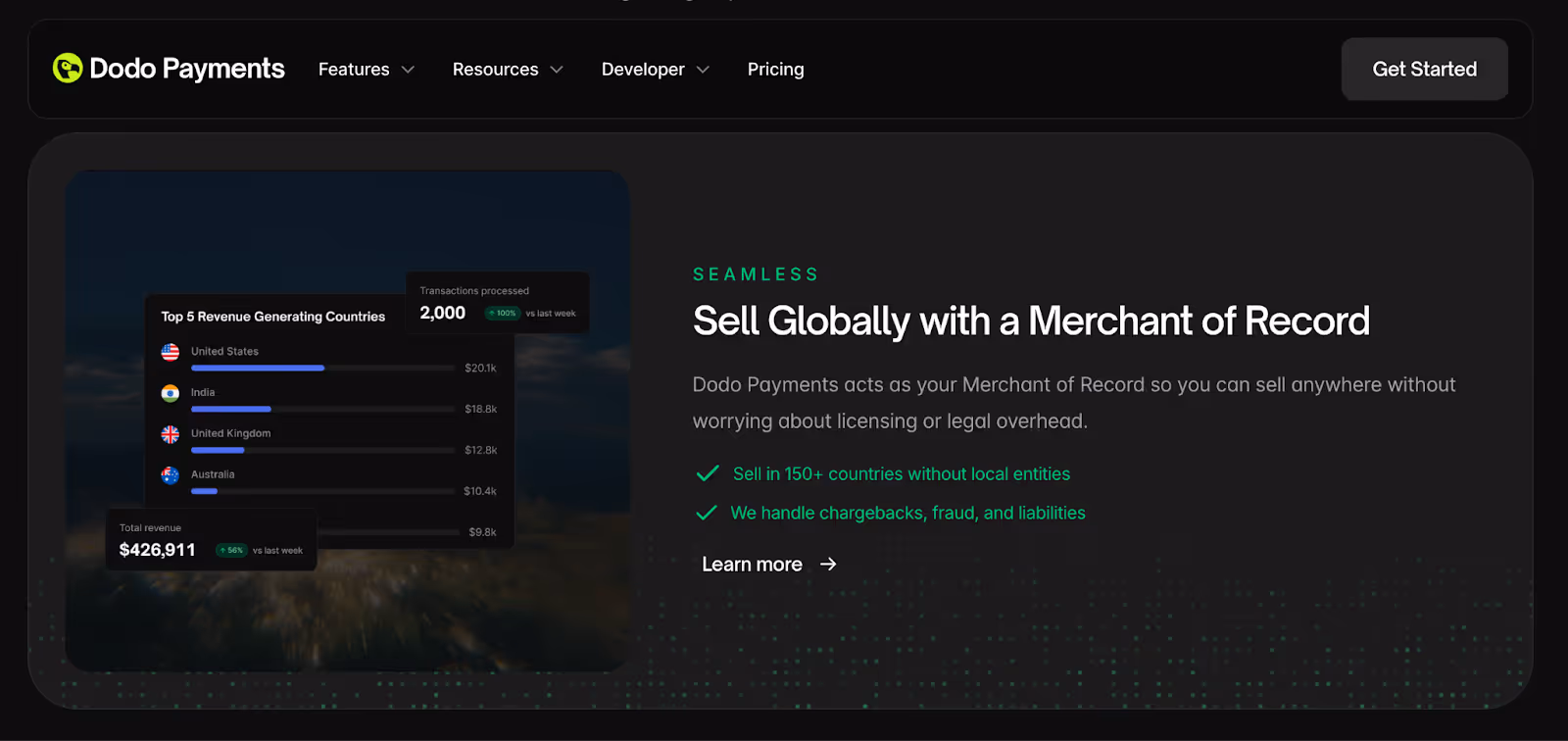Go to the Pricing page
The height and width of the screenshot is (741, 1568).
point(775,70)
